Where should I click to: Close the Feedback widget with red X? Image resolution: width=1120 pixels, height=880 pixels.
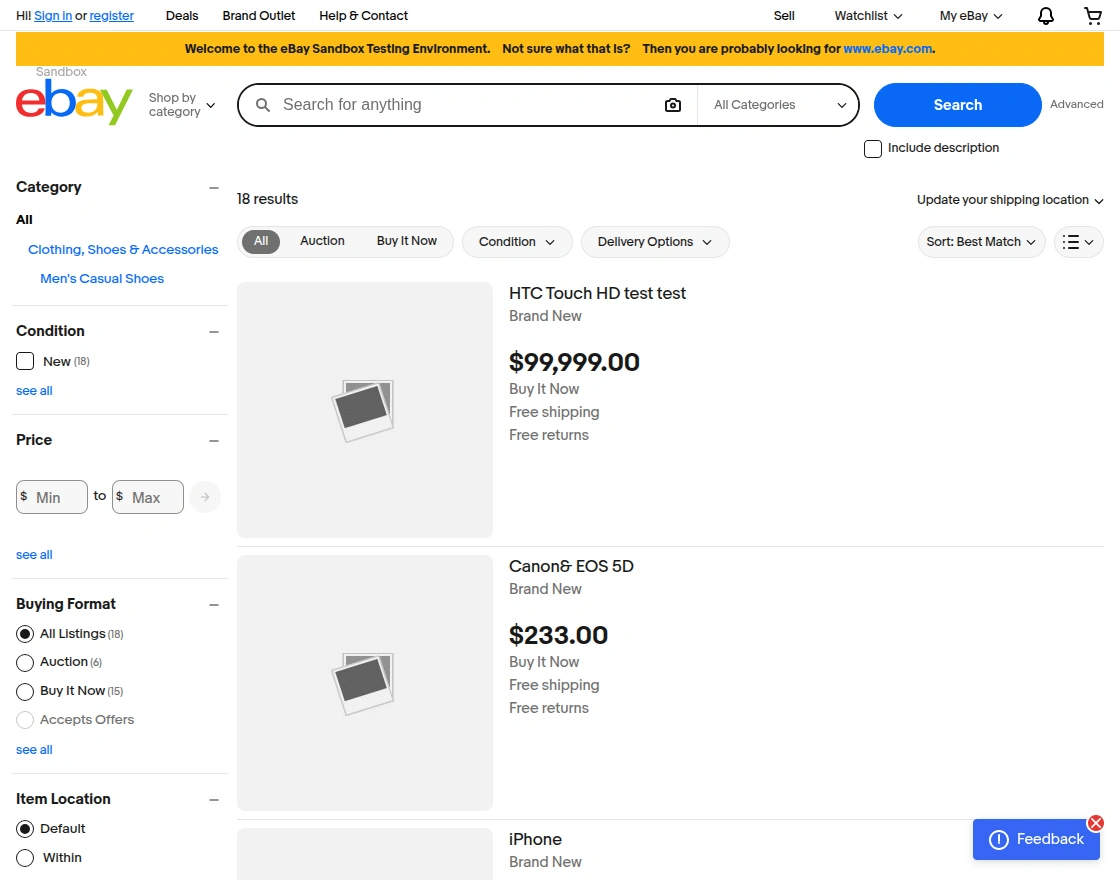point(1096,823)
